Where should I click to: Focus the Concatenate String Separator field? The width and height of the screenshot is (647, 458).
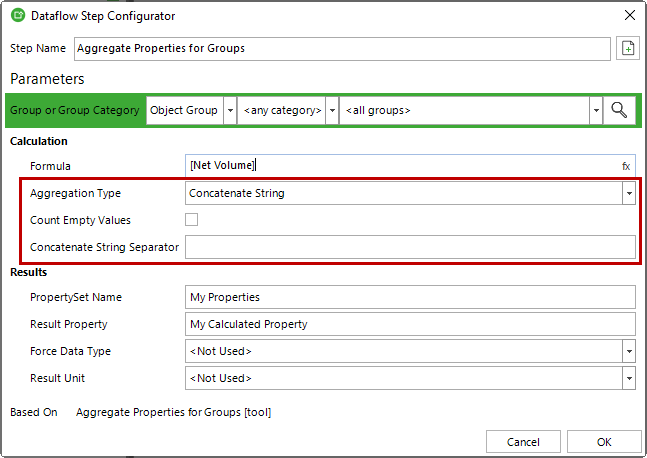tap(410, 247)
